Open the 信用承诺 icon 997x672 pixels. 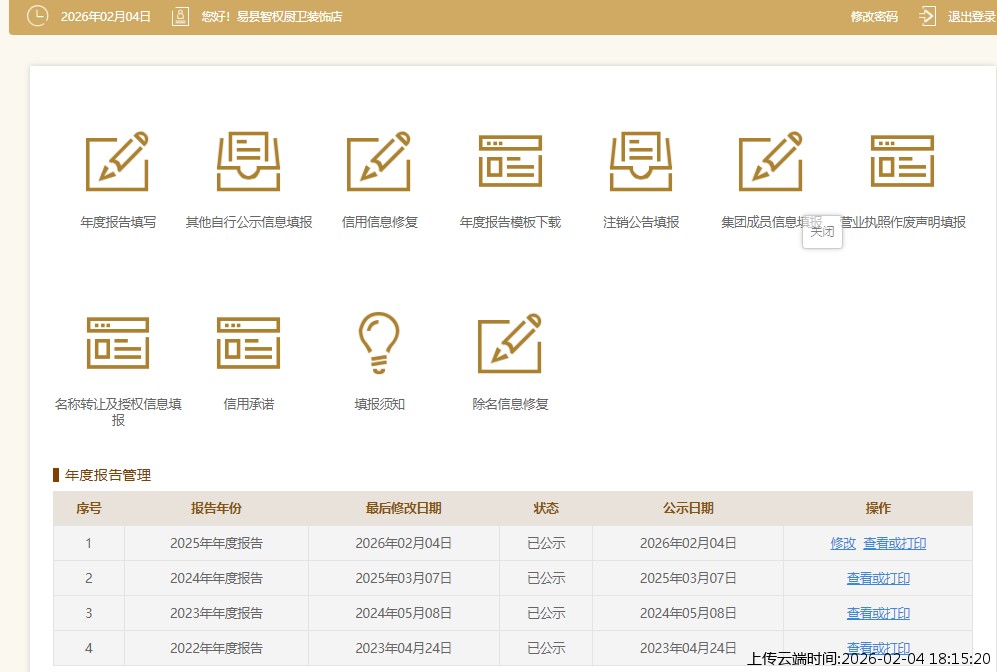click(x=248, y=343)
